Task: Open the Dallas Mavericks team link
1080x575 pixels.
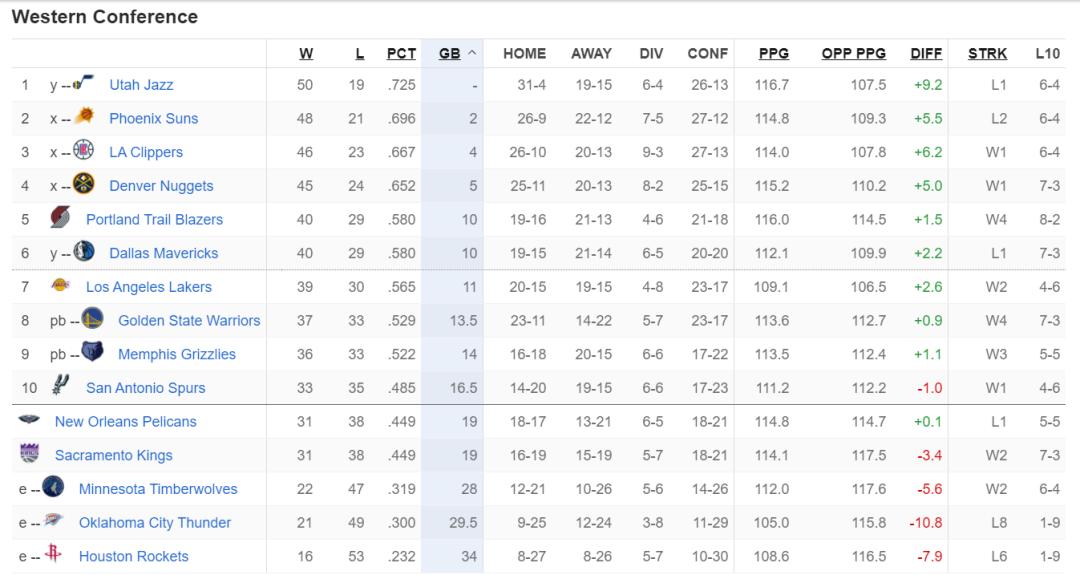Action: click(163, 253)
